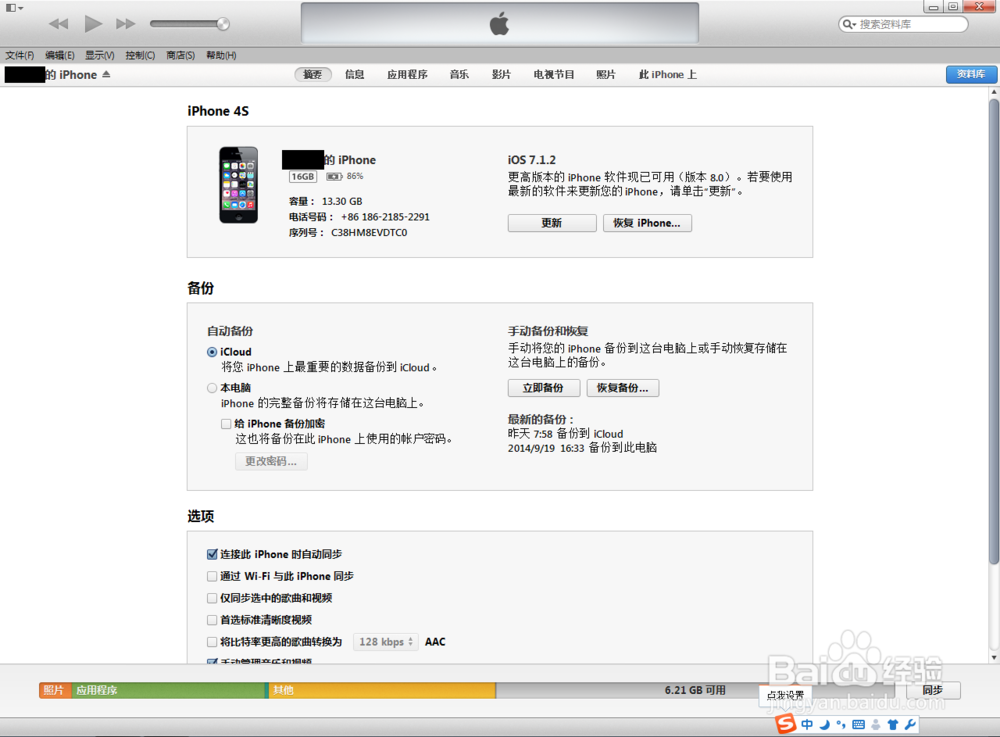Click the search magnifier dropdown icon
Viewport: 1000px width, 737px height.
[x=849, y=24]
